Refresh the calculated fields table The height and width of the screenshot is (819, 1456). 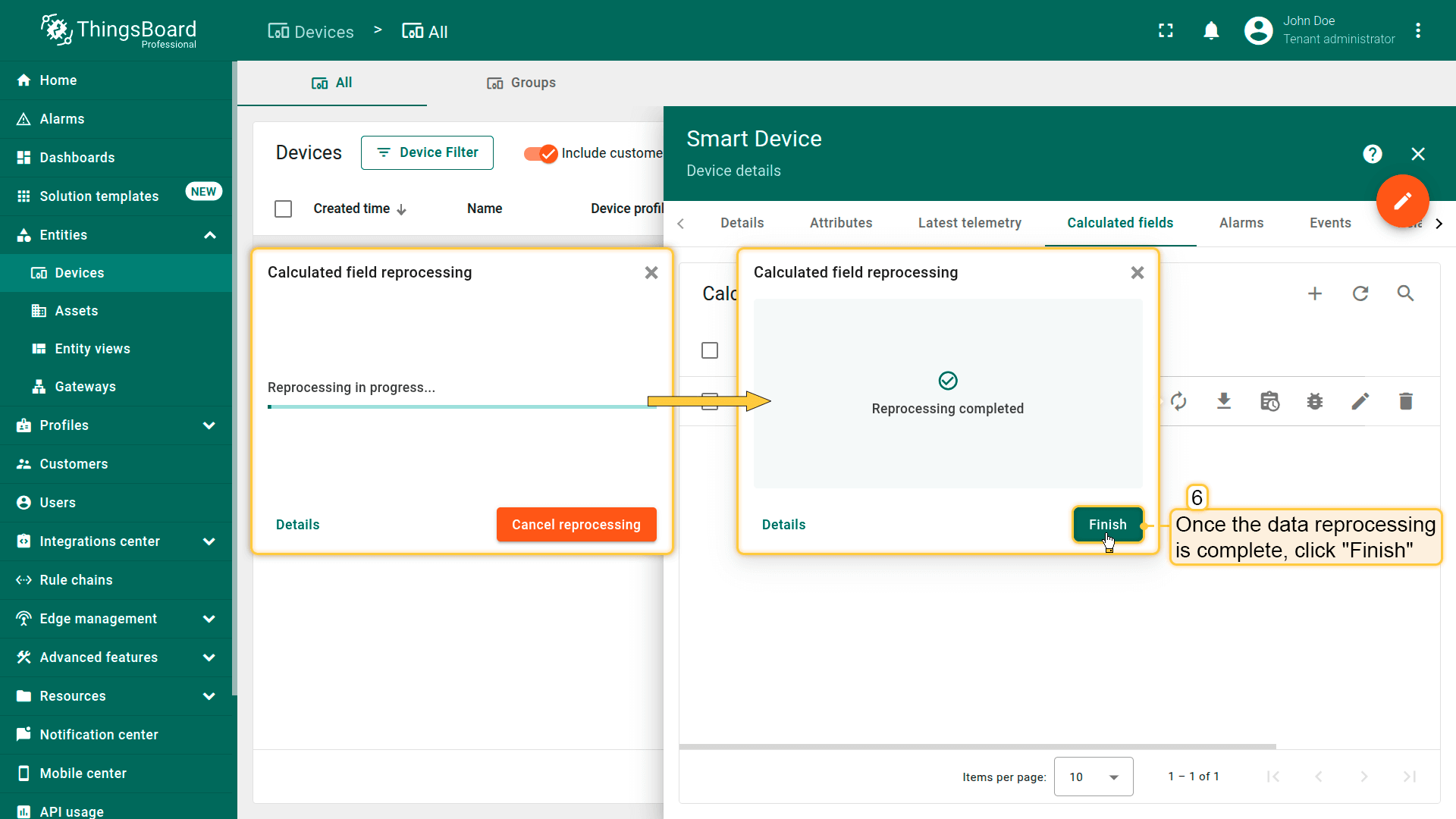1360,293
